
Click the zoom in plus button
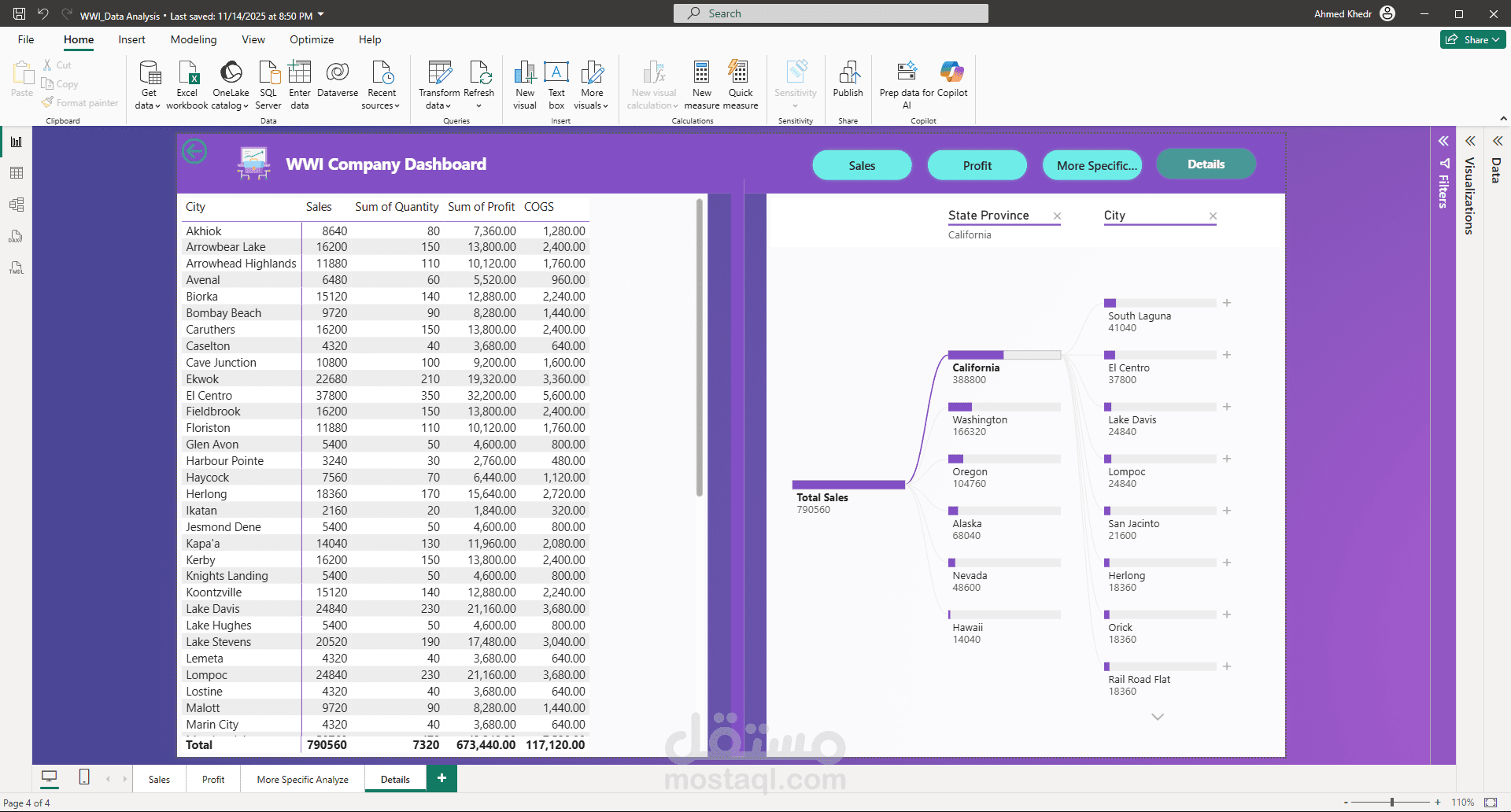[x=1438, y=803]
